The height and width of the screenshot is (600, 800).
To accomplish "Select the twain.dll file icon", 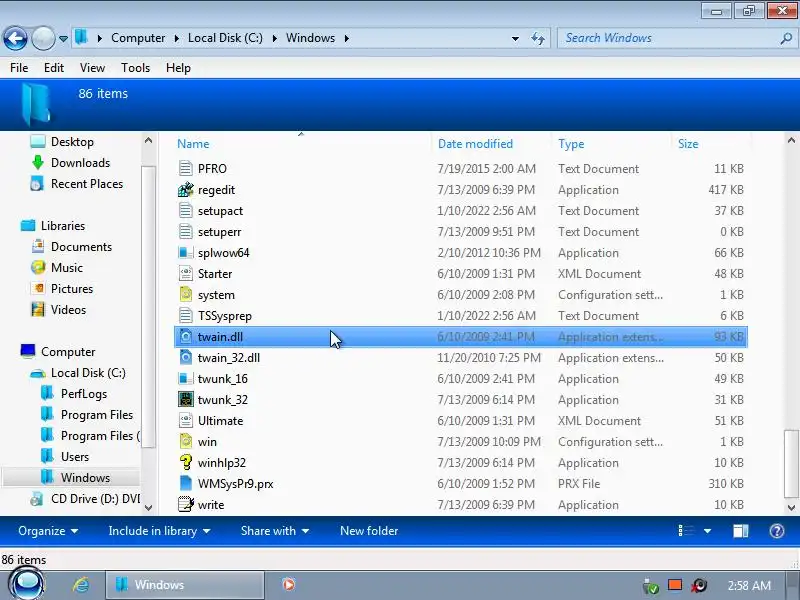I will pyautogui.click(x=186, y=337).
